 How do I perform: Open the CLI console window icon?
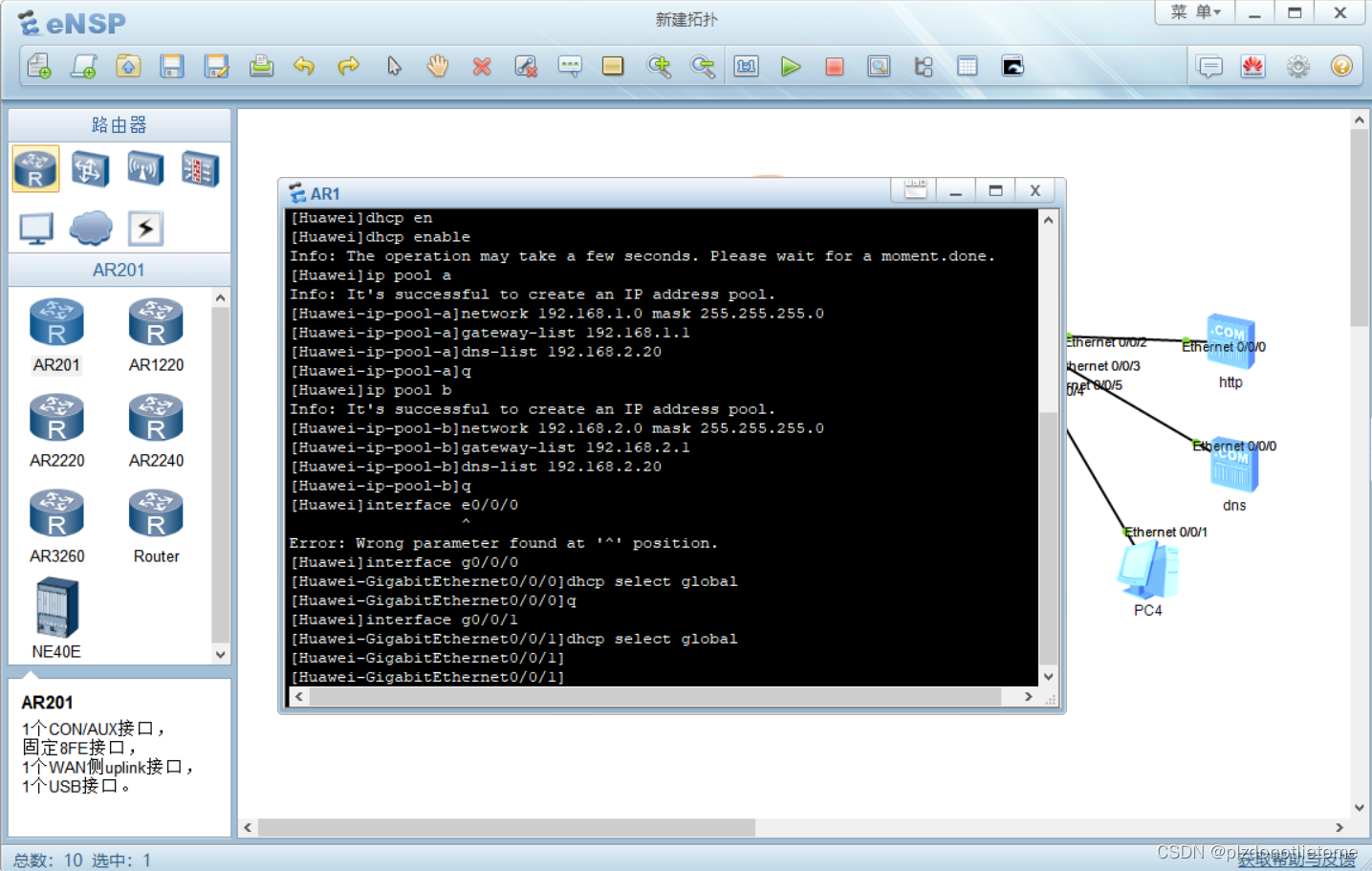1013,66
